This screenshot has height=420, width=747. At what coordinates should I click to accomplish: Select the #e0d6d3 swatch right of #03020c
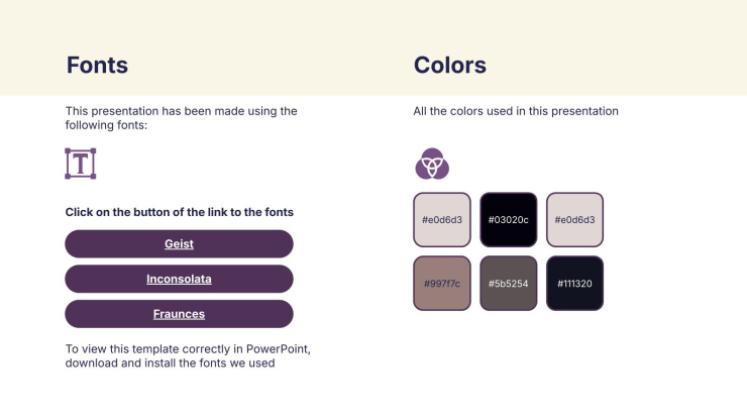pos(575,220)
